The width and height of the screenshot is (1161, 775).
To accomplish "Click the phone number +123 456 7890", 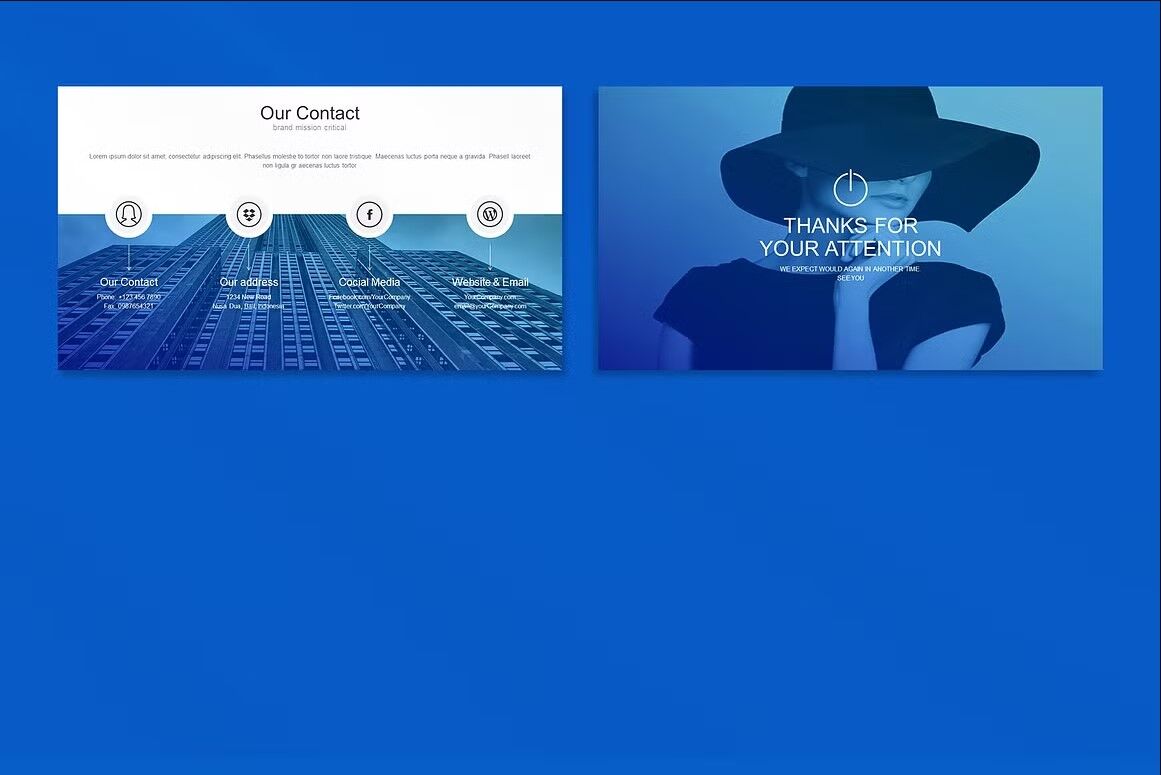I will (x=139, y=297).
